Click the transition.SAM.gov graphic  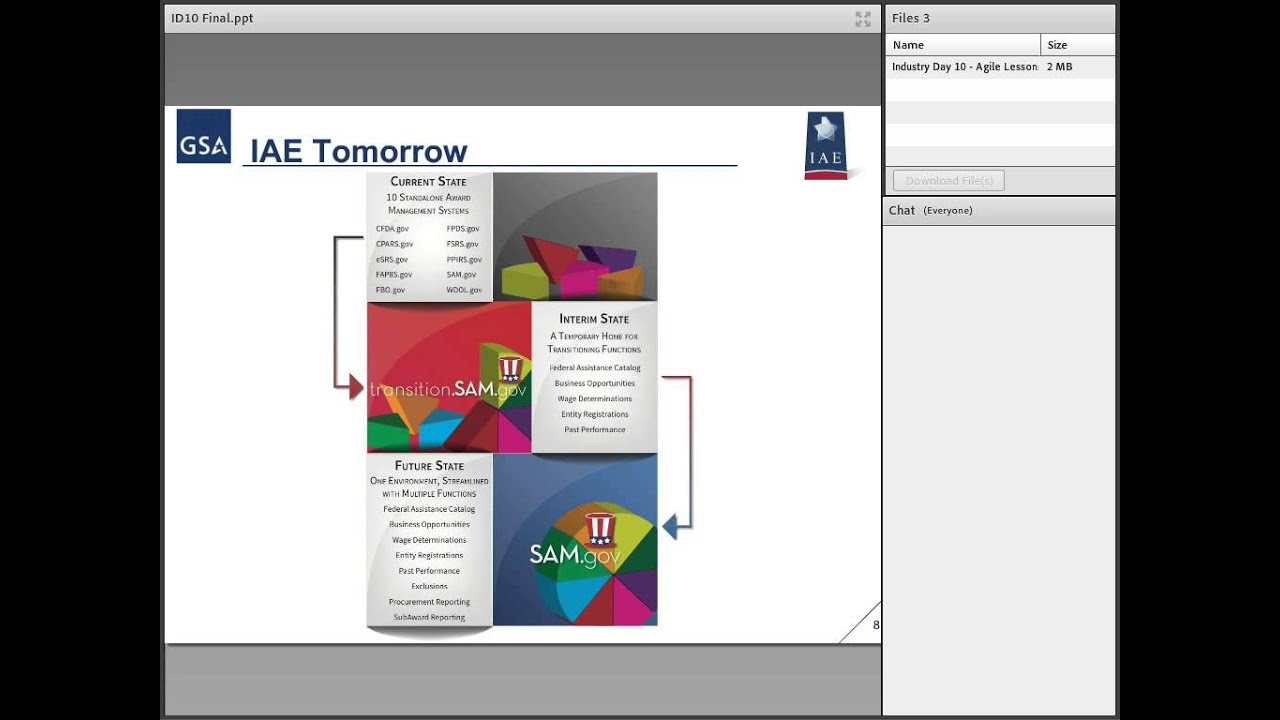(449, 378)
